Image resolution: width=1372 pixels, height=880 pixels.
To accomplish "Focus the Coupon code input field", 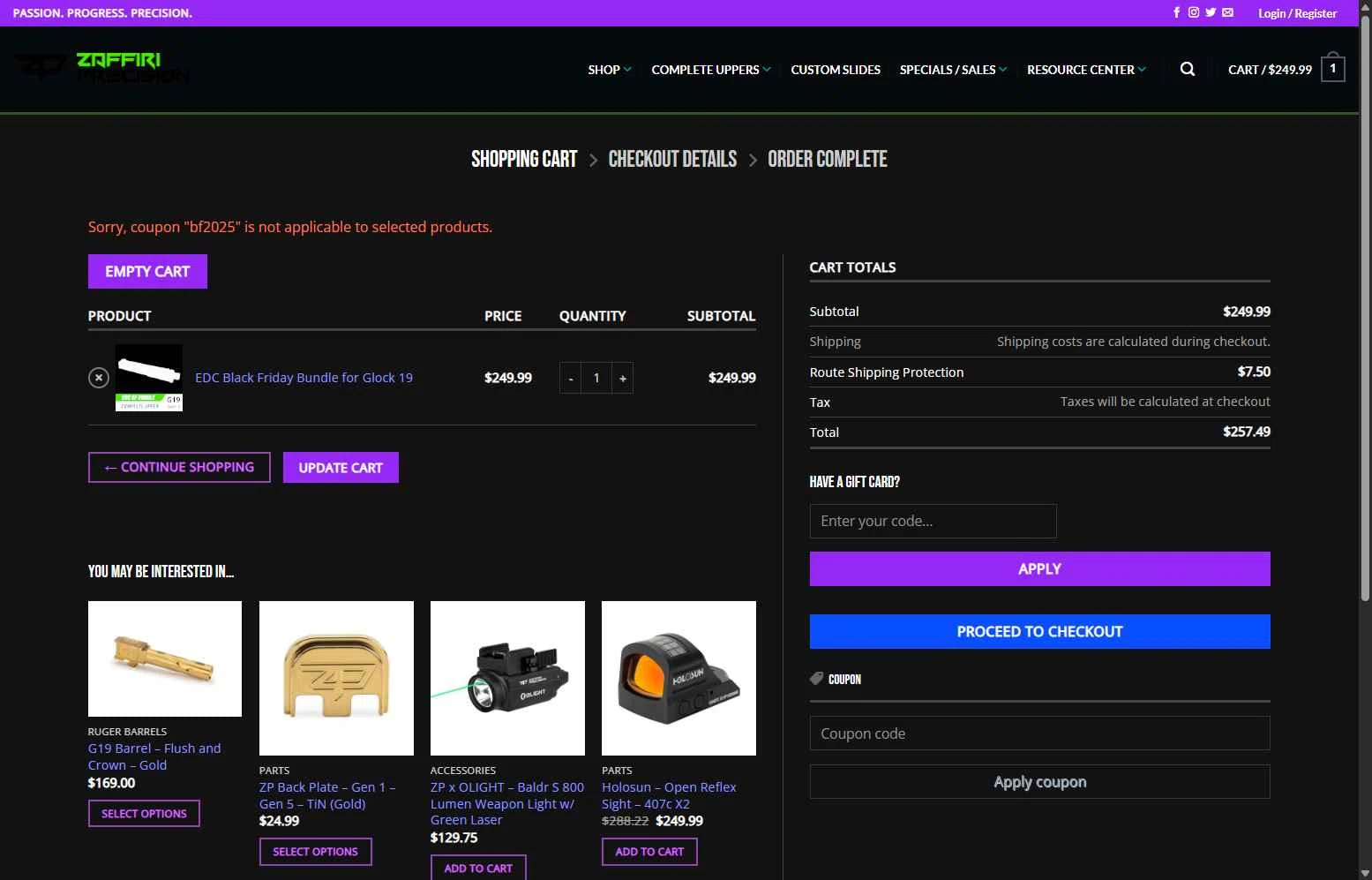I will point(1039,733).
